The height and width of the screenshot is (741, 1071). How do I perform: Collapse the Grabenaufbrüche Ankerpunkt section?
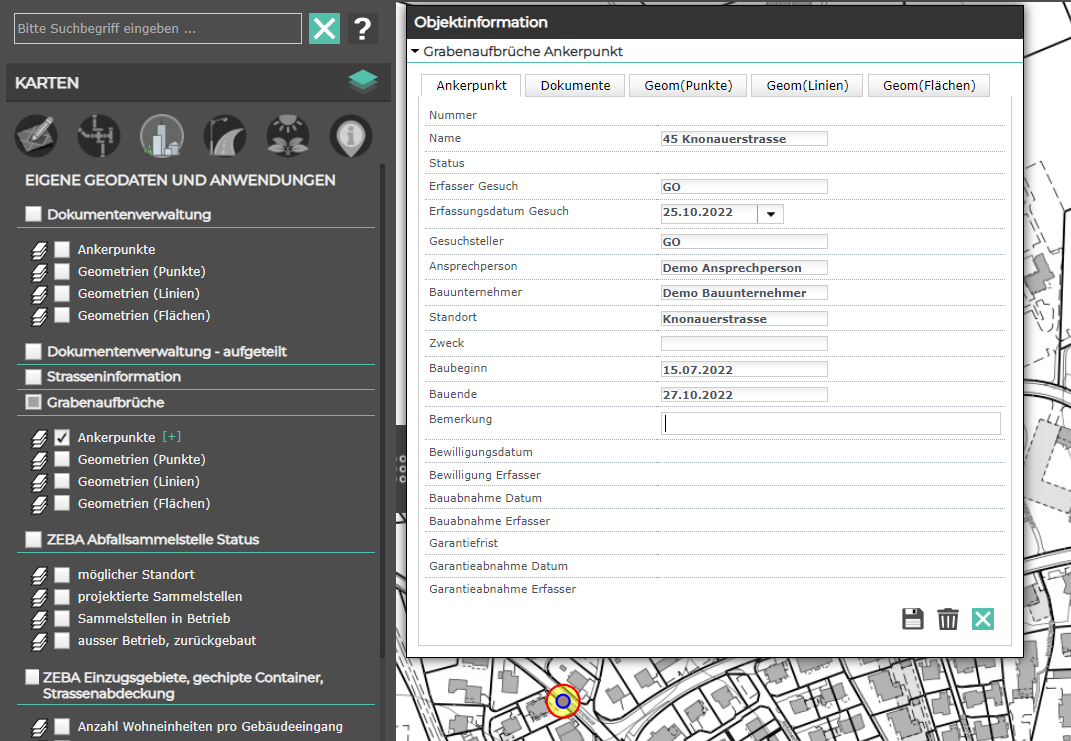point(415,51)
